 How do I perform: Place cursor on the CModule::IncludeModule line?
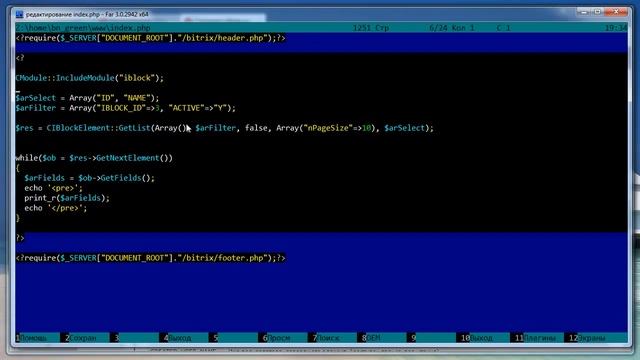coord(89,78)
